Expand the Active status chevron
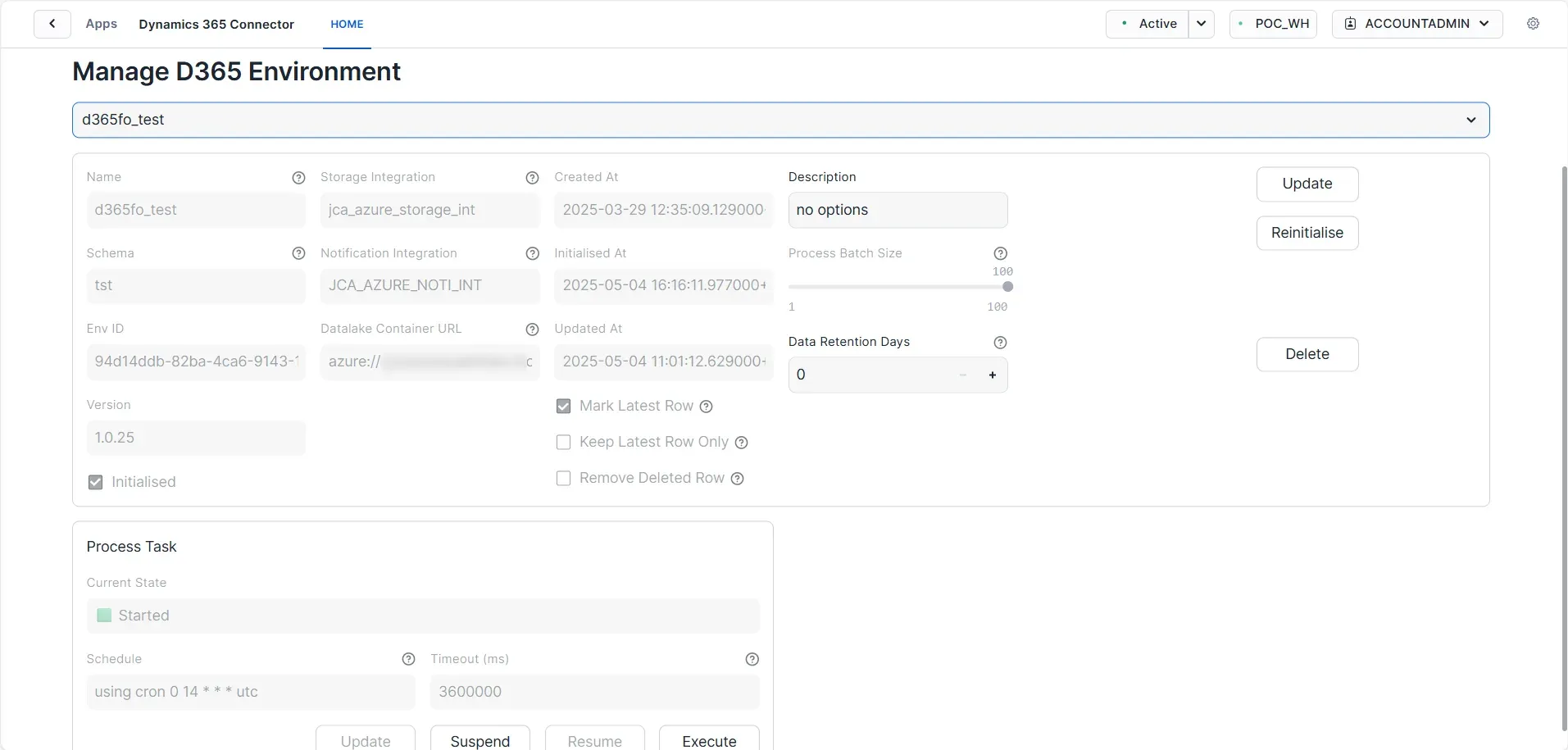Viewport: 1568px width, 750px height. [x=1201, y=23]
